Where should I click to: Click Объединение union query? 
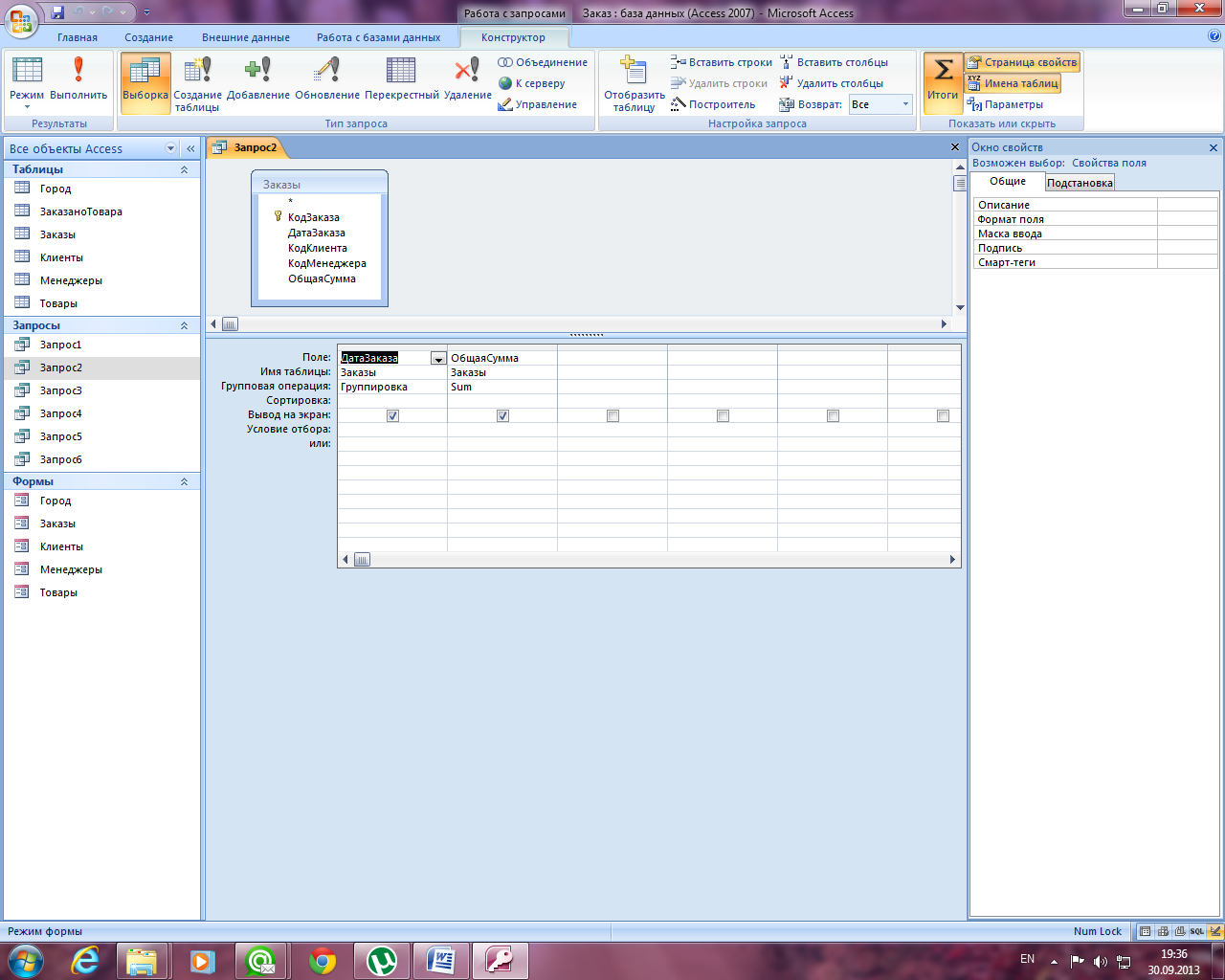543,62
